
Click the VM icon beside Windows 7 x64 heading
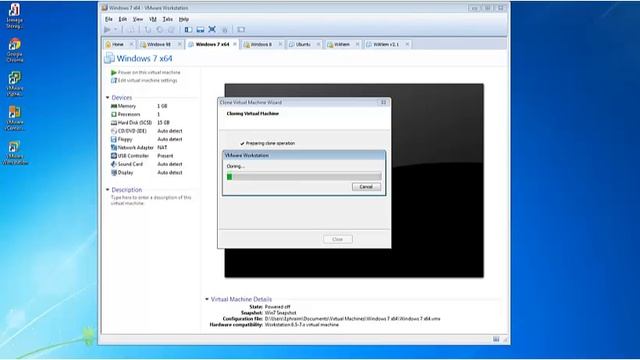(x=109, y=58)
